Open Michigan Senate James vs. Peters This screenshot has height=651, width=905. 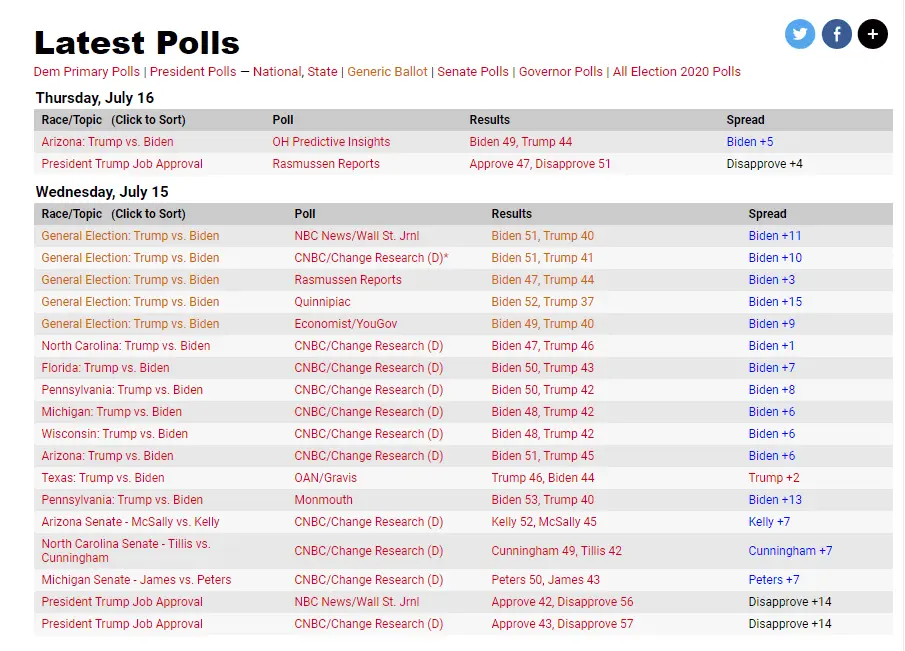pyautogui.click(x=136, y=580)
